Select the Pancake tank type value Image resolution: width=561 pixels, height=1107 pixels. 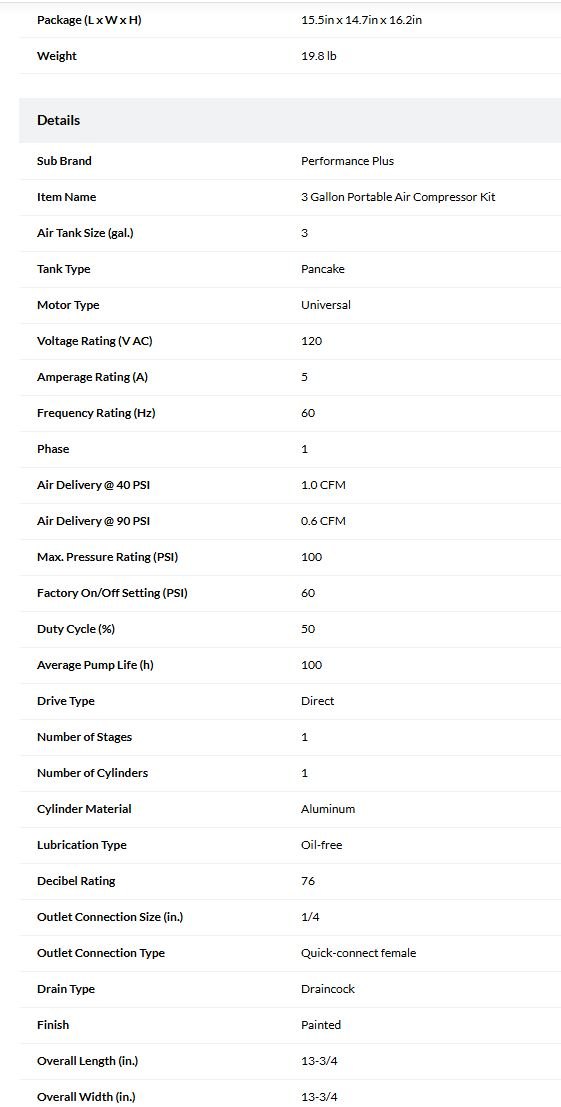pyautogui.click(x=322, y=269)
